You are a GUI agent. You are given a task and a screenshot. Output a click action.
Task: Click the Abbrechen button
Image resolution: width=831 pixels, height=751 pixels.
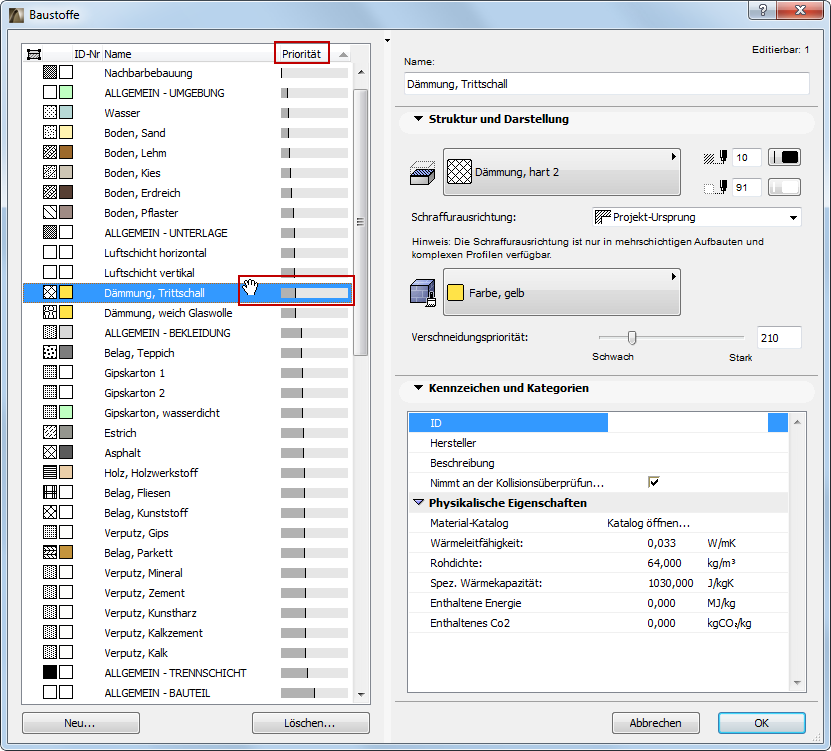pos(656,723)
